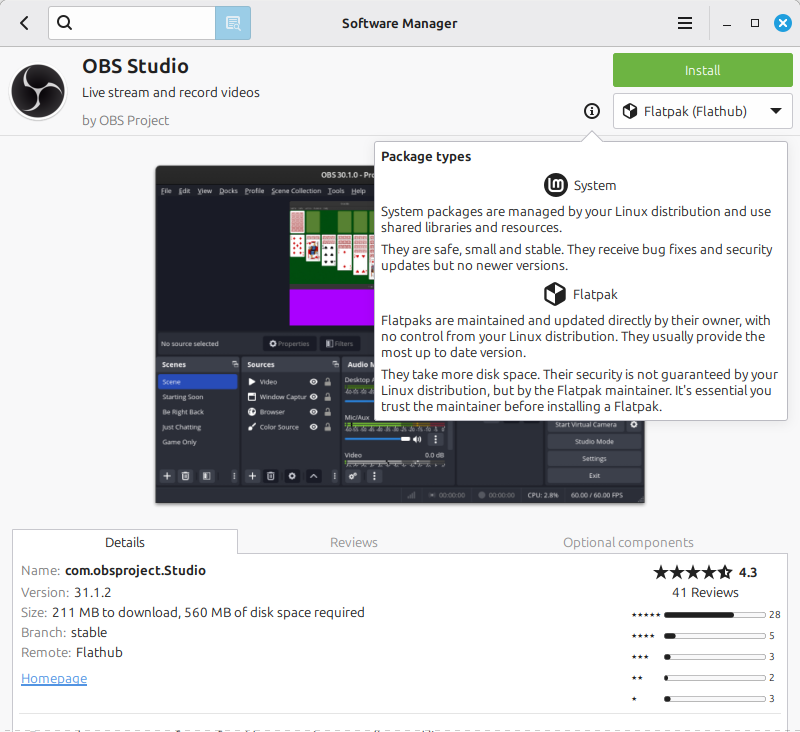The image size is (800, 732).
Task: Switch to the Reviews tab
Action: pyautogui.click(x=354, y=542)
